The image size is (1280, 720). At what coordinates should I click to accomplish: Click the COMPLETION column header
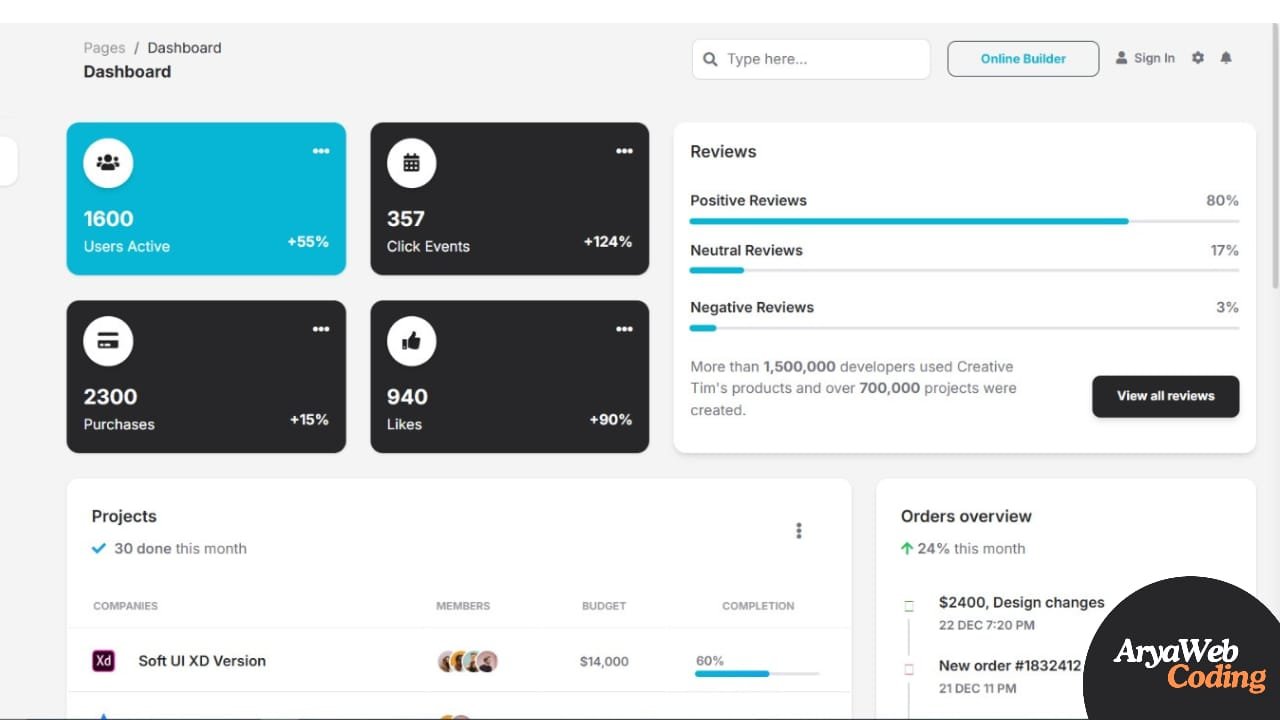tap(758, 606)
